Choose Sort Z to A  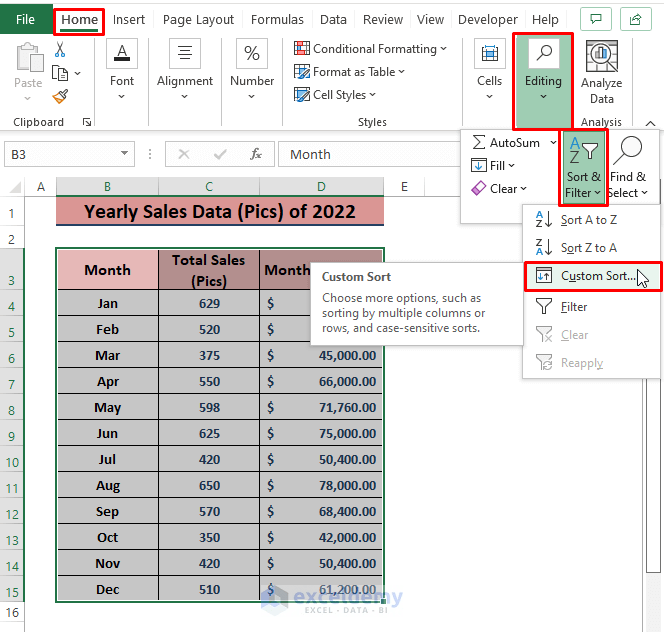(592, 247)
